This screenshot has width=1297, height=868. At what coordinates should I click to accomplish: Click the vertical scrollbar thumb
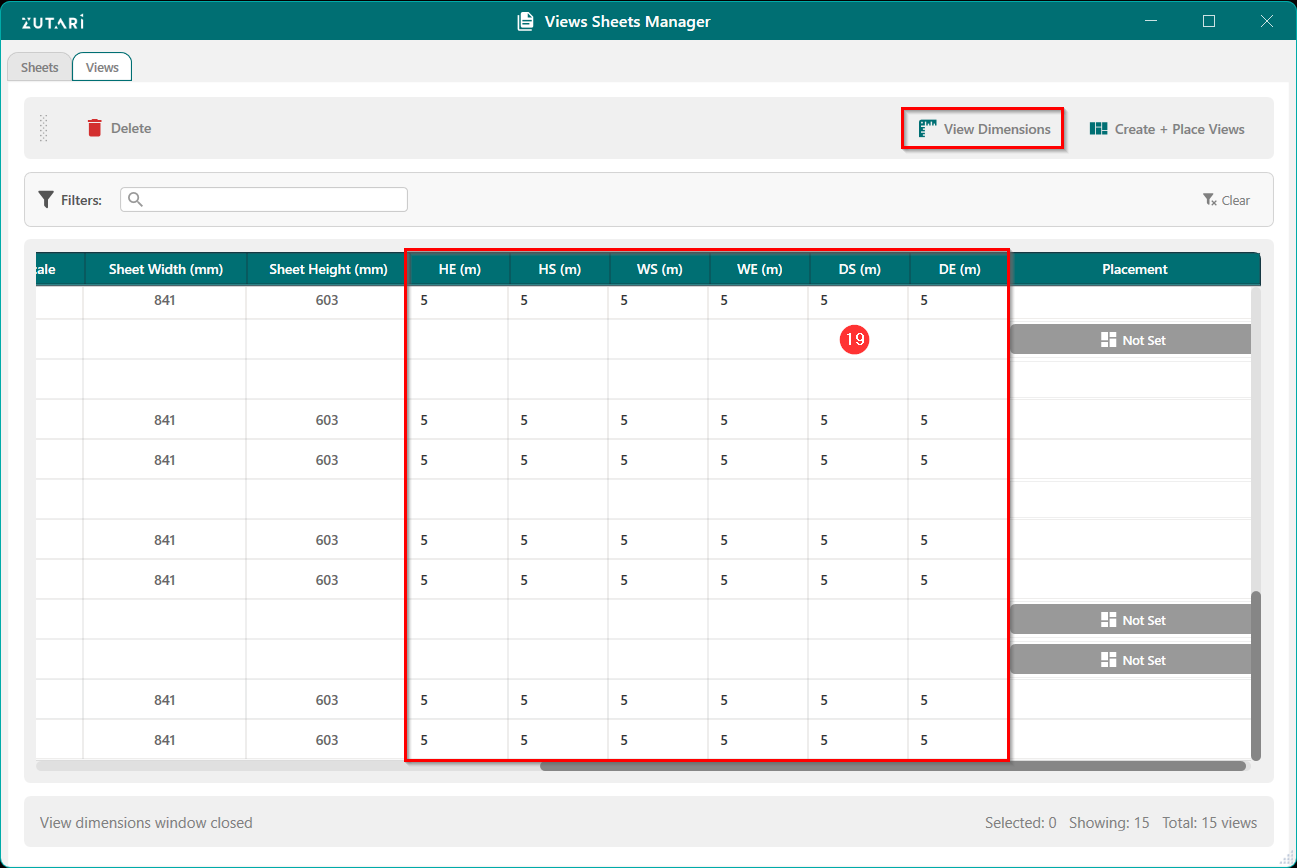(x=1256, y=675)
